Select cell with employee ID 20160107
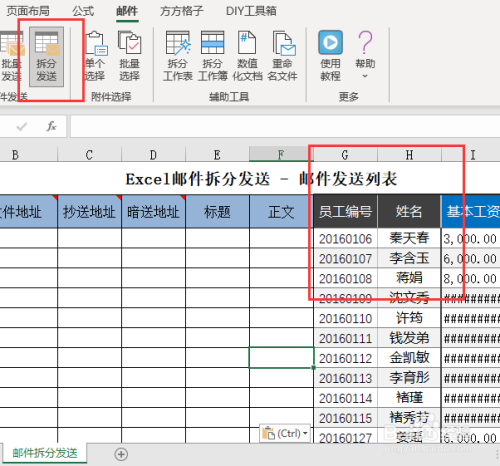The image size is (500, 466). (x=345, y=259)
